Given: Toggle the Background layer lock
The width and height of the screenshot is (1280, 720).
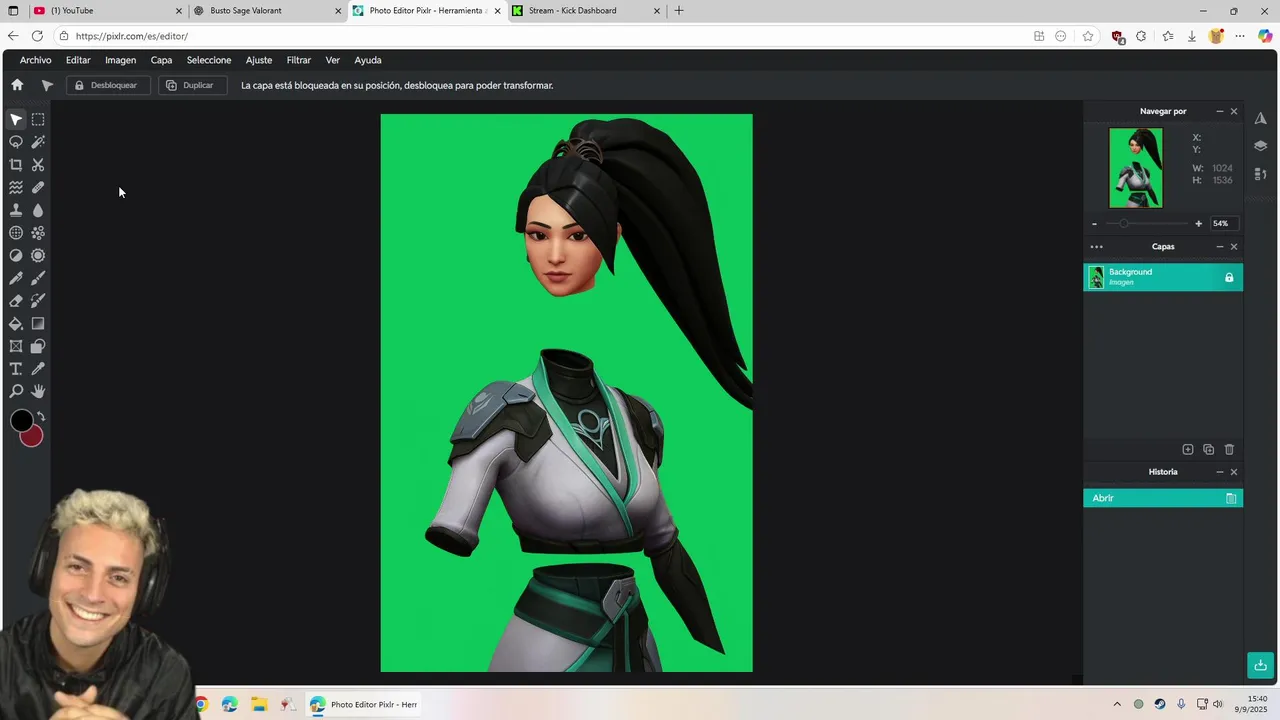Looking at the screenshot, I should coord(1229,277).
